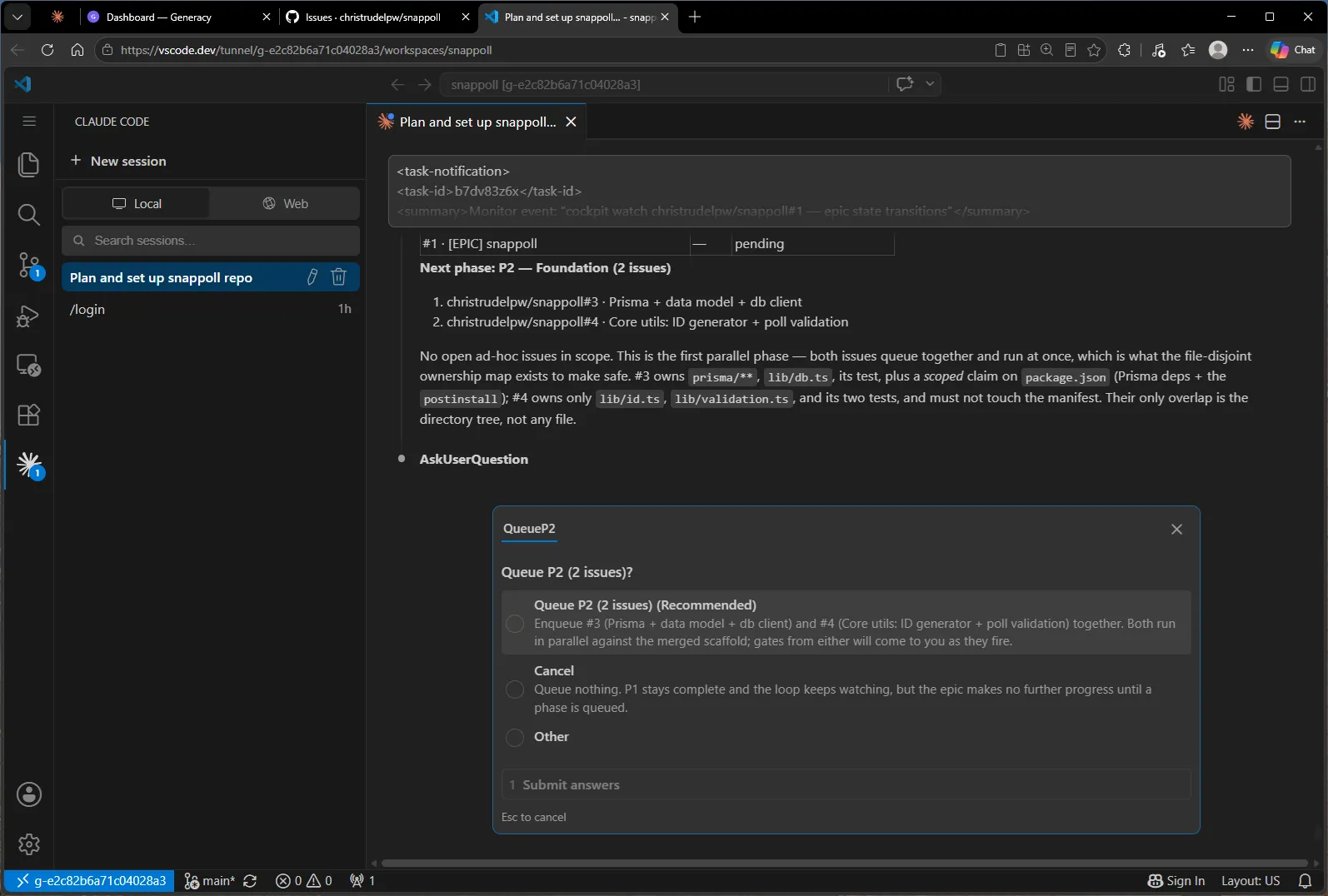Start a New session
This screenshot has height=896, width=1328.
(x=117, y=161)
